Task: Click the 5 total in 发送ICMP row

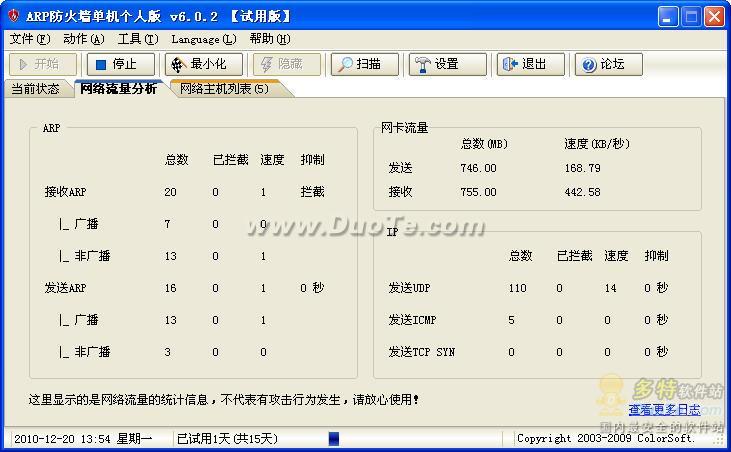Action: click(511, 320)
